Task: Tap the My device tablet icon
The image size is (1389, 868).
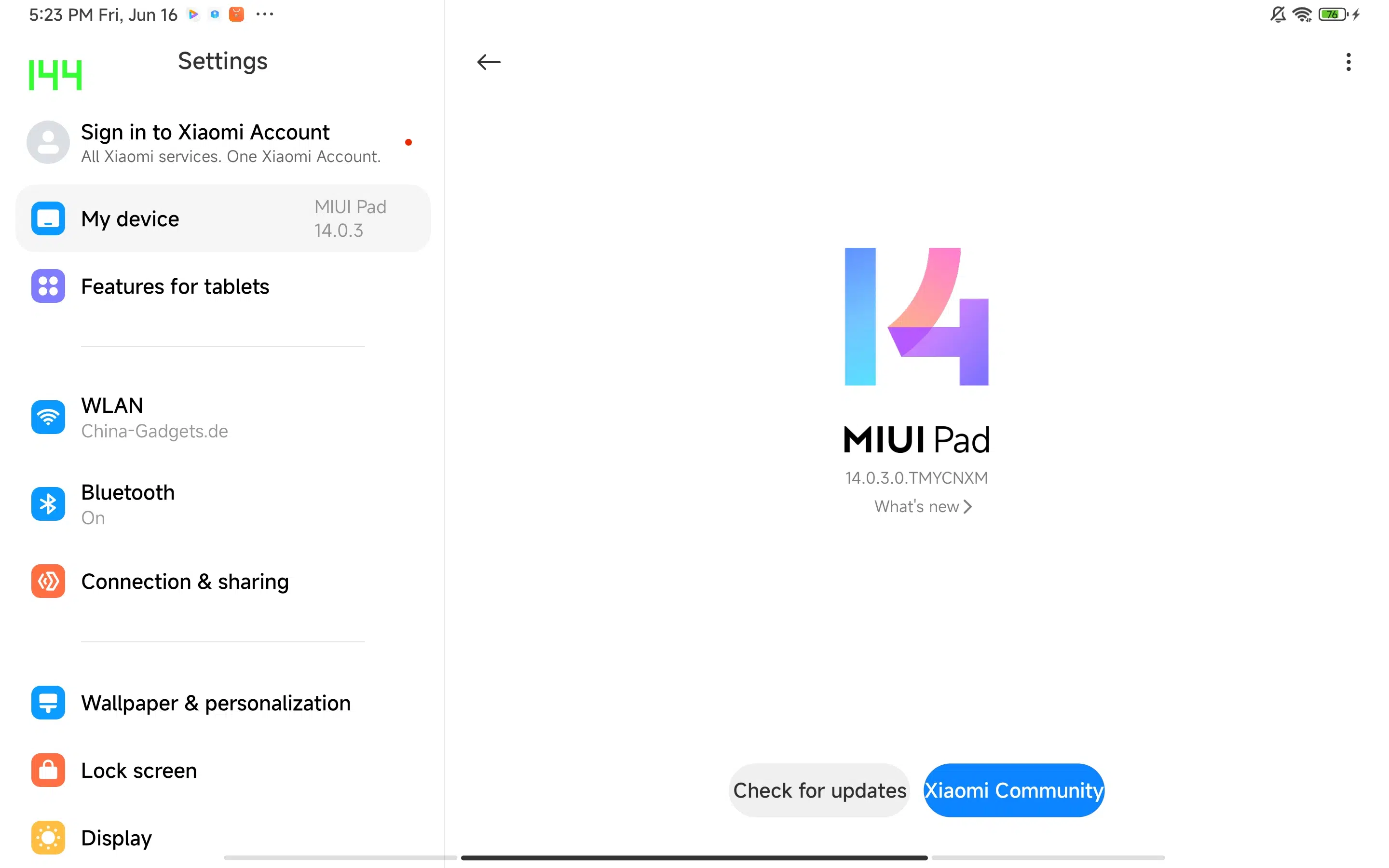Action: [48, 219]
